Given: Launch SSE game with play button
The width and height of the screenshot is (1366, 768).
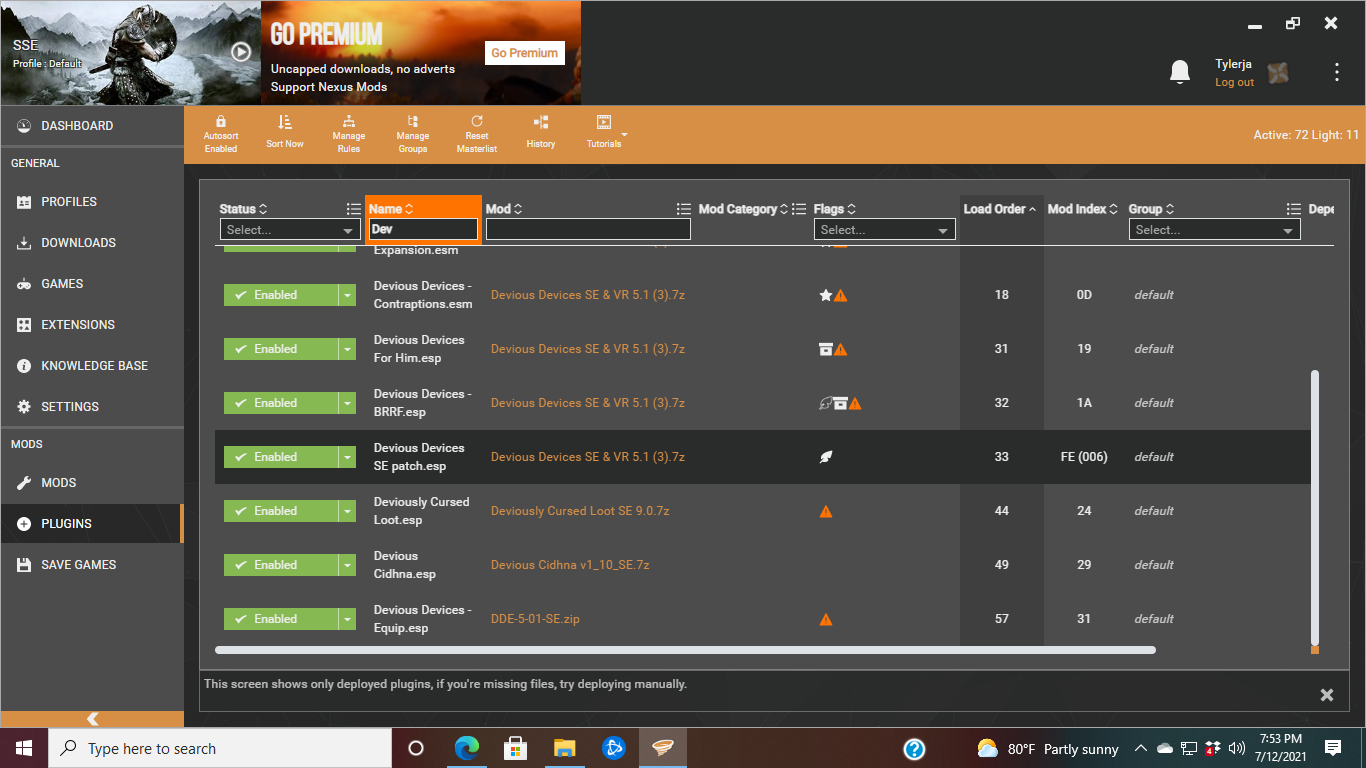Looking at the screenshot, I should point(241,51).
